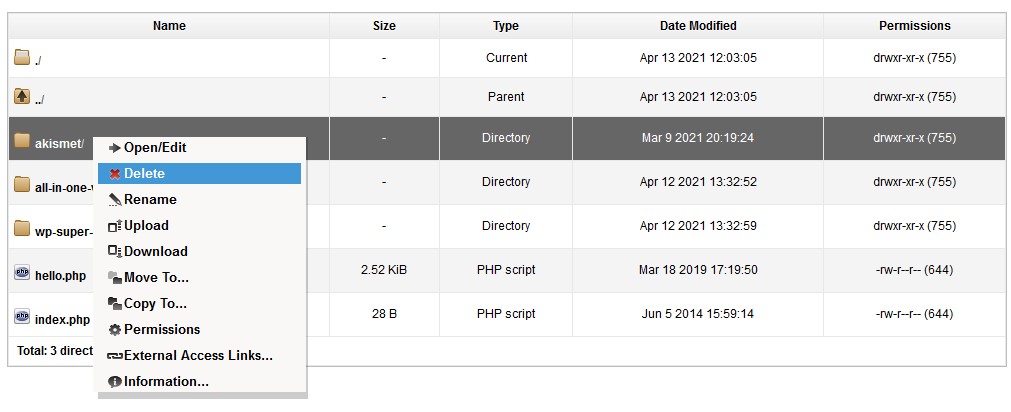
Task: Click the wp-super folder icon
Action: (x=22, y=228)
